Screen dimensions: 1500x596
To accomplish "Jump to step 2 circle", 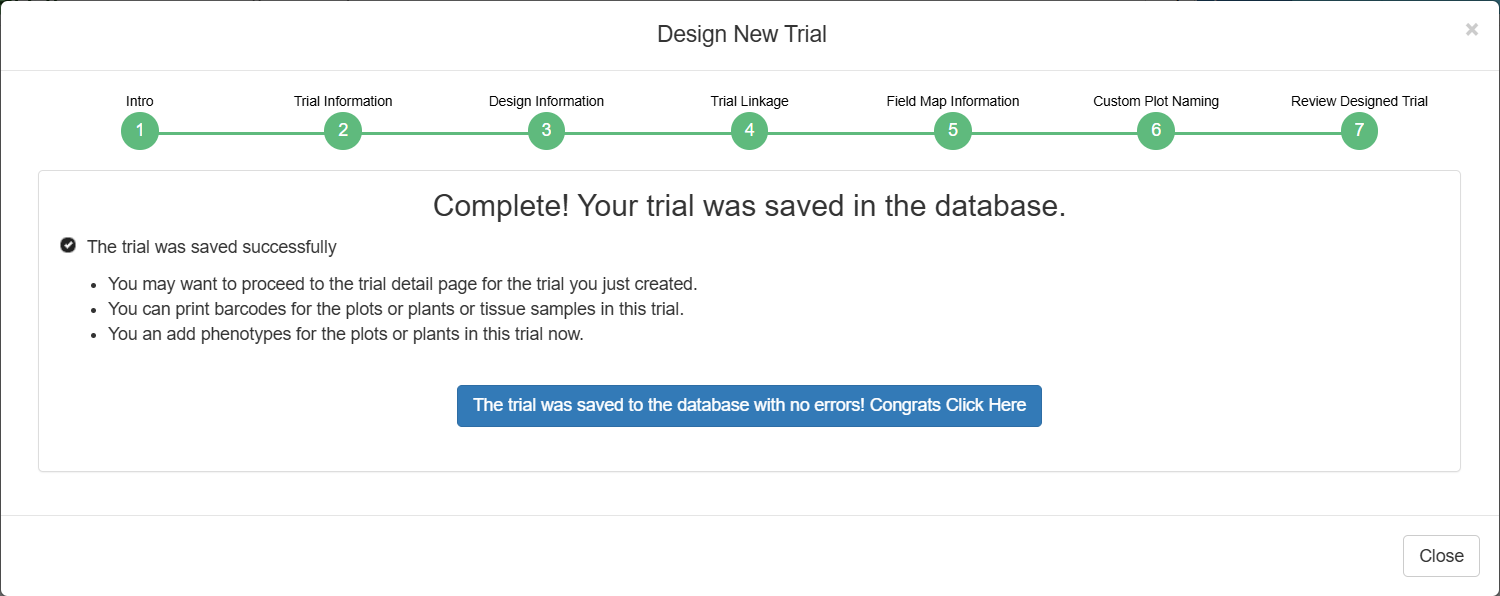I will click(x=343, y=131).
